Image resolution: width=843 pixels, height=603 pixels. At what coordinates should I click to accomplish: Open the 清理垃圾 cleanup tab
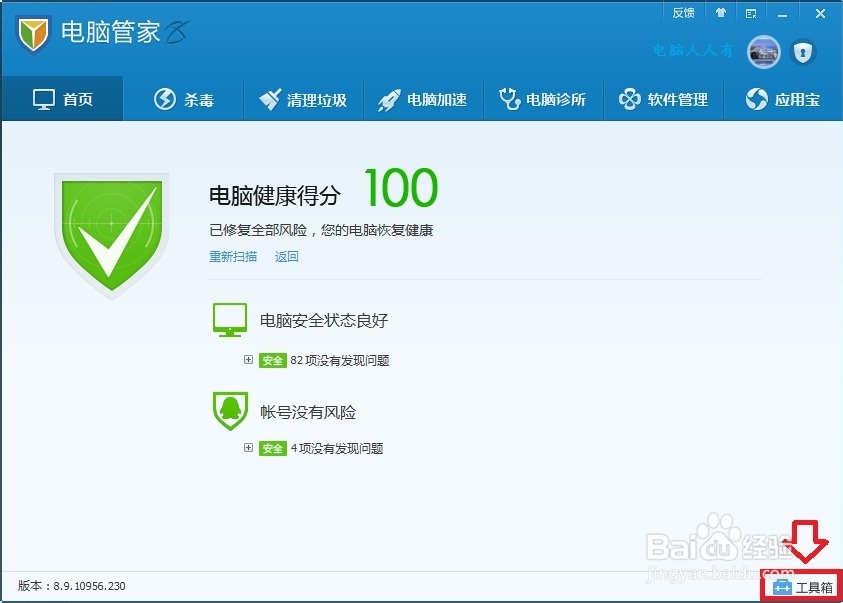tap(303, 99)
